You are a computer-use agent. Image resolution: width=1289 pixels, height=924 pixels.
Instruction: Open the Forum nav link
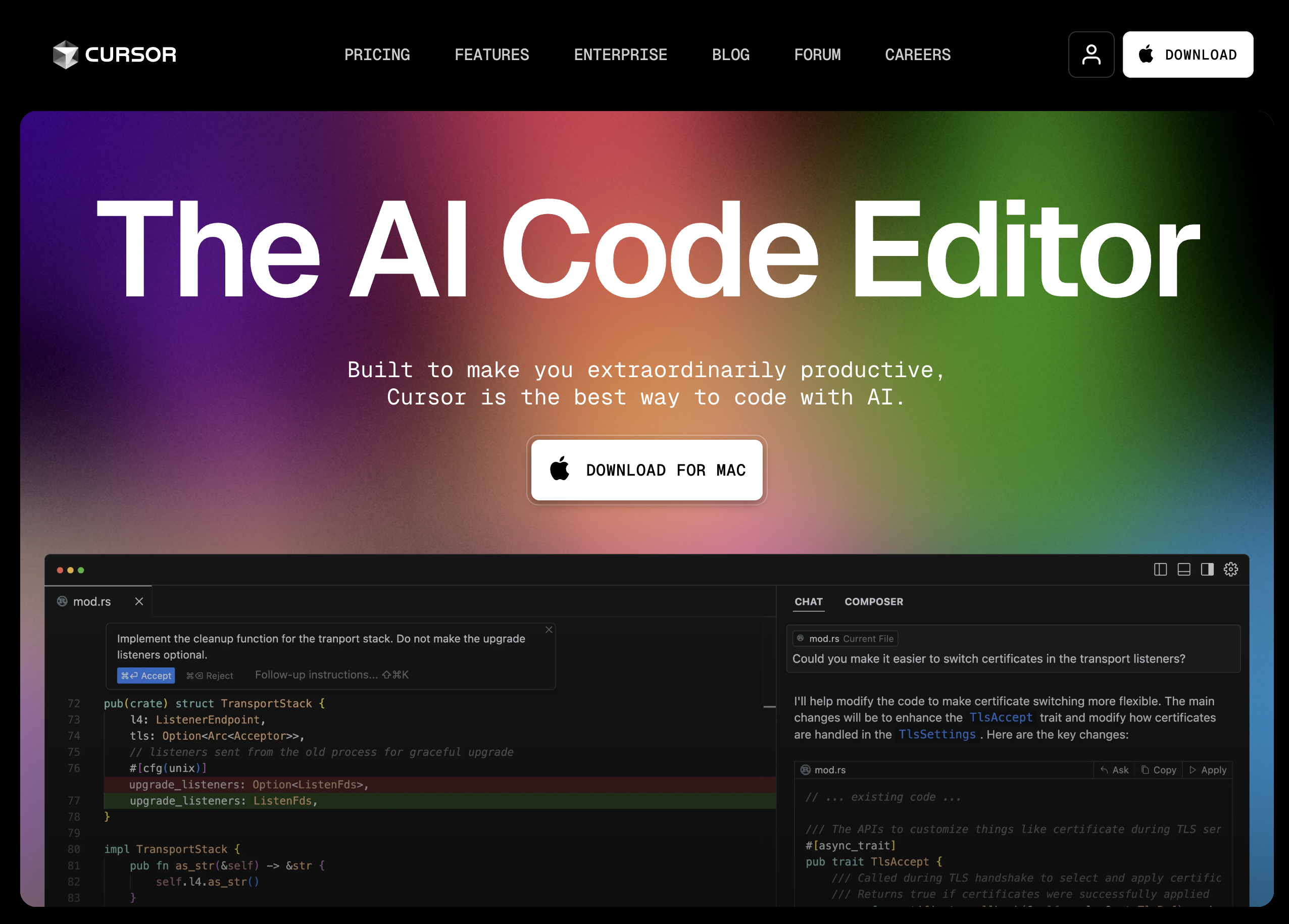tap(817, 55)
